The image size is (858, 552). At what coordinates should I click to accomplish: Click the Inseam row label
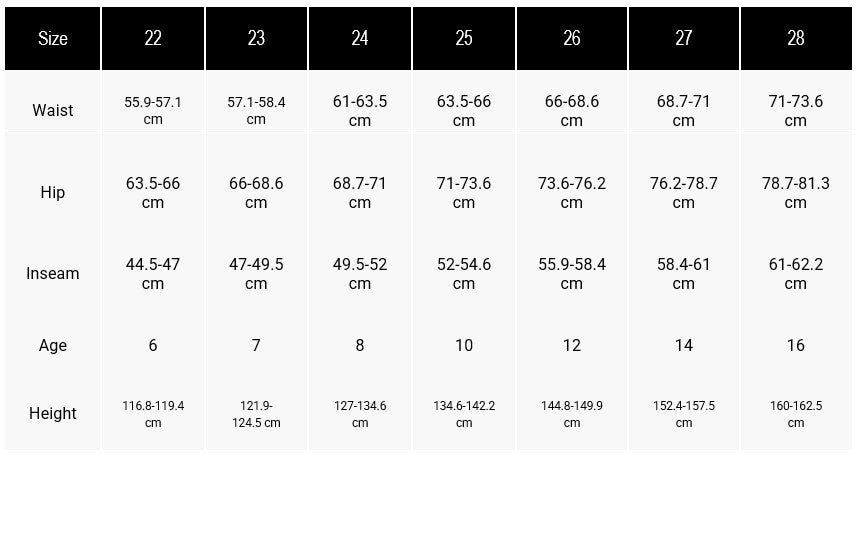click(53, 274)
